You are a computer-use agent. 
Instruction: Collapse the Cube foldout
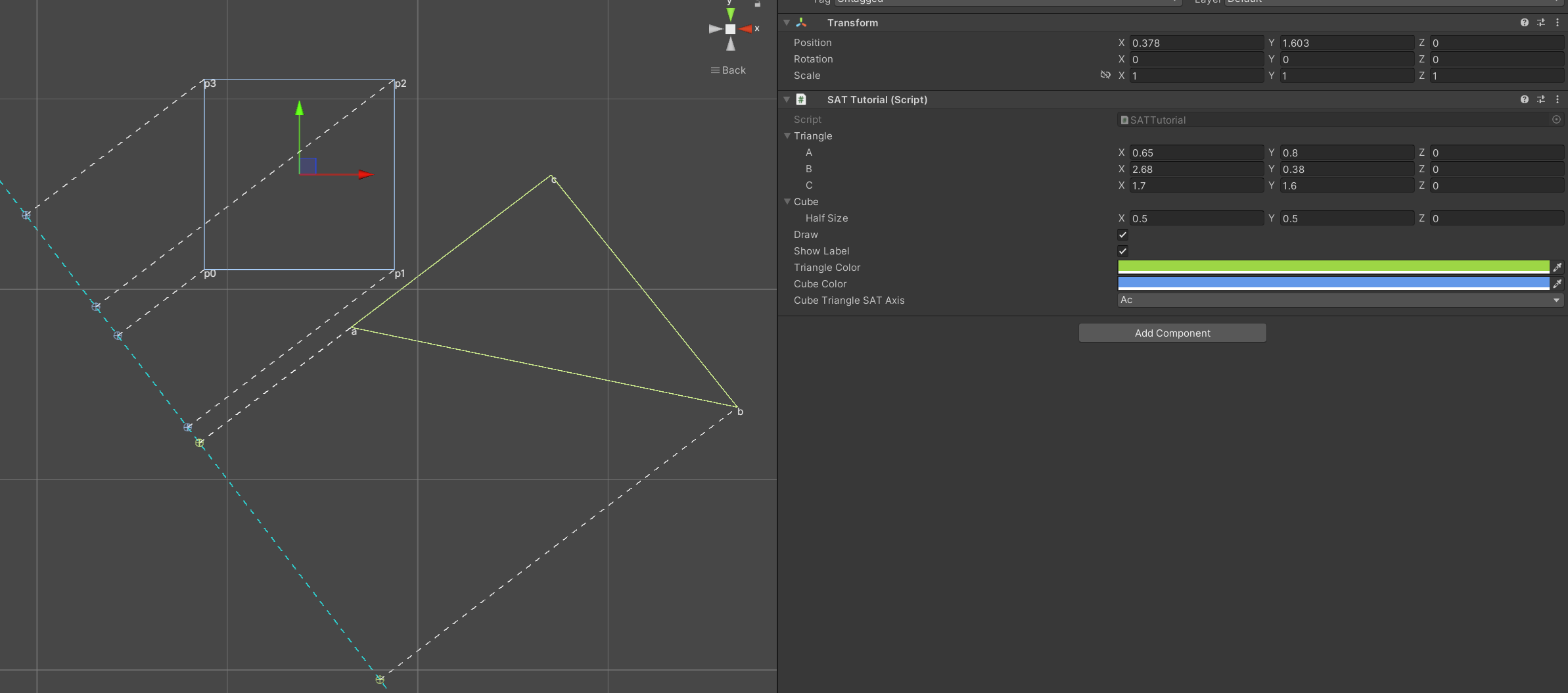[787, 202]
